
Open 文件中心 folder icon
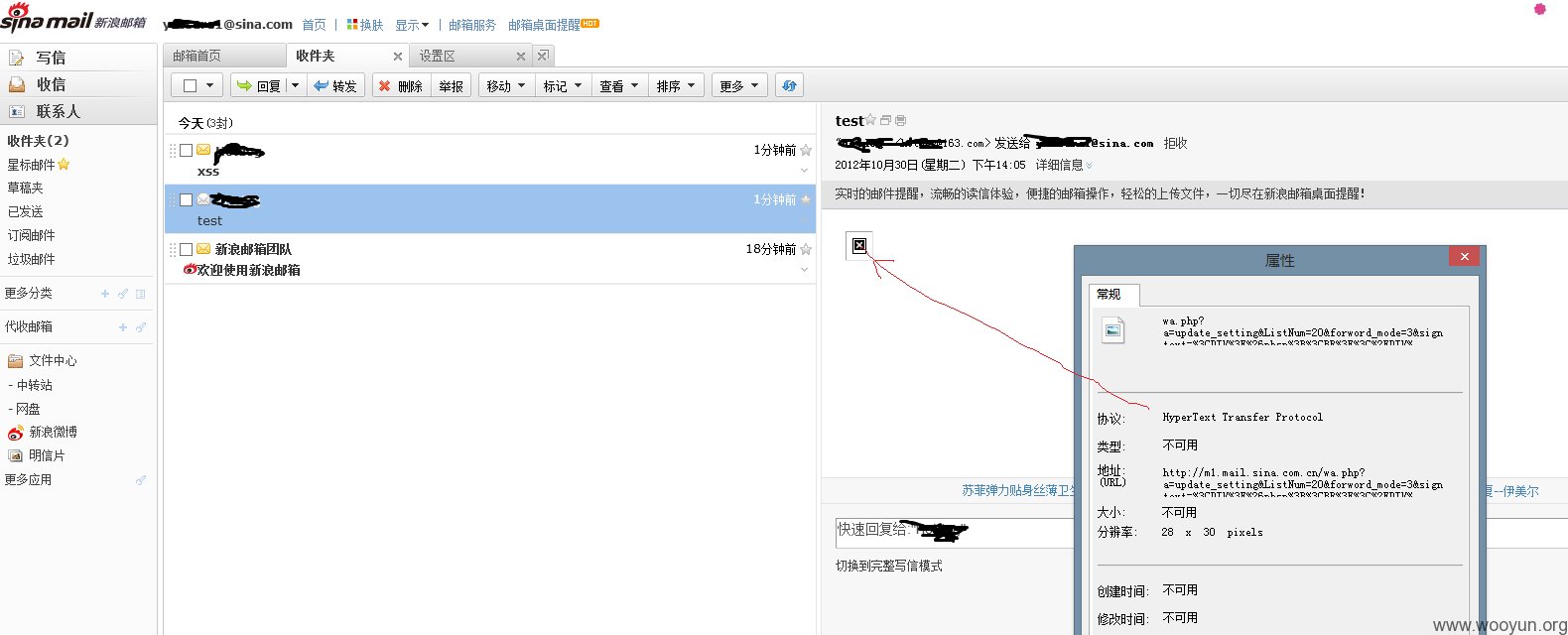click(15, 361)
